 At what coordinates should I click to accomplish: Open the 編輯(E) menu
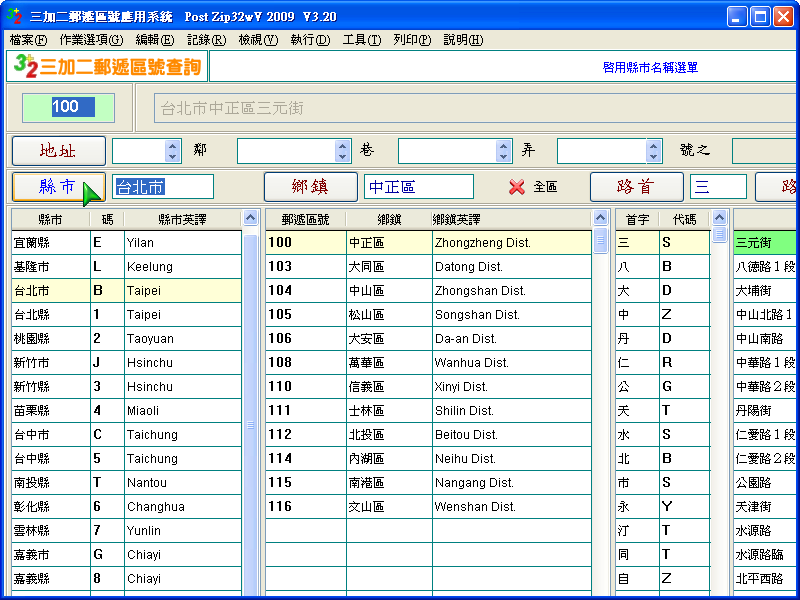pyautogui.click(x=155, y=40)
